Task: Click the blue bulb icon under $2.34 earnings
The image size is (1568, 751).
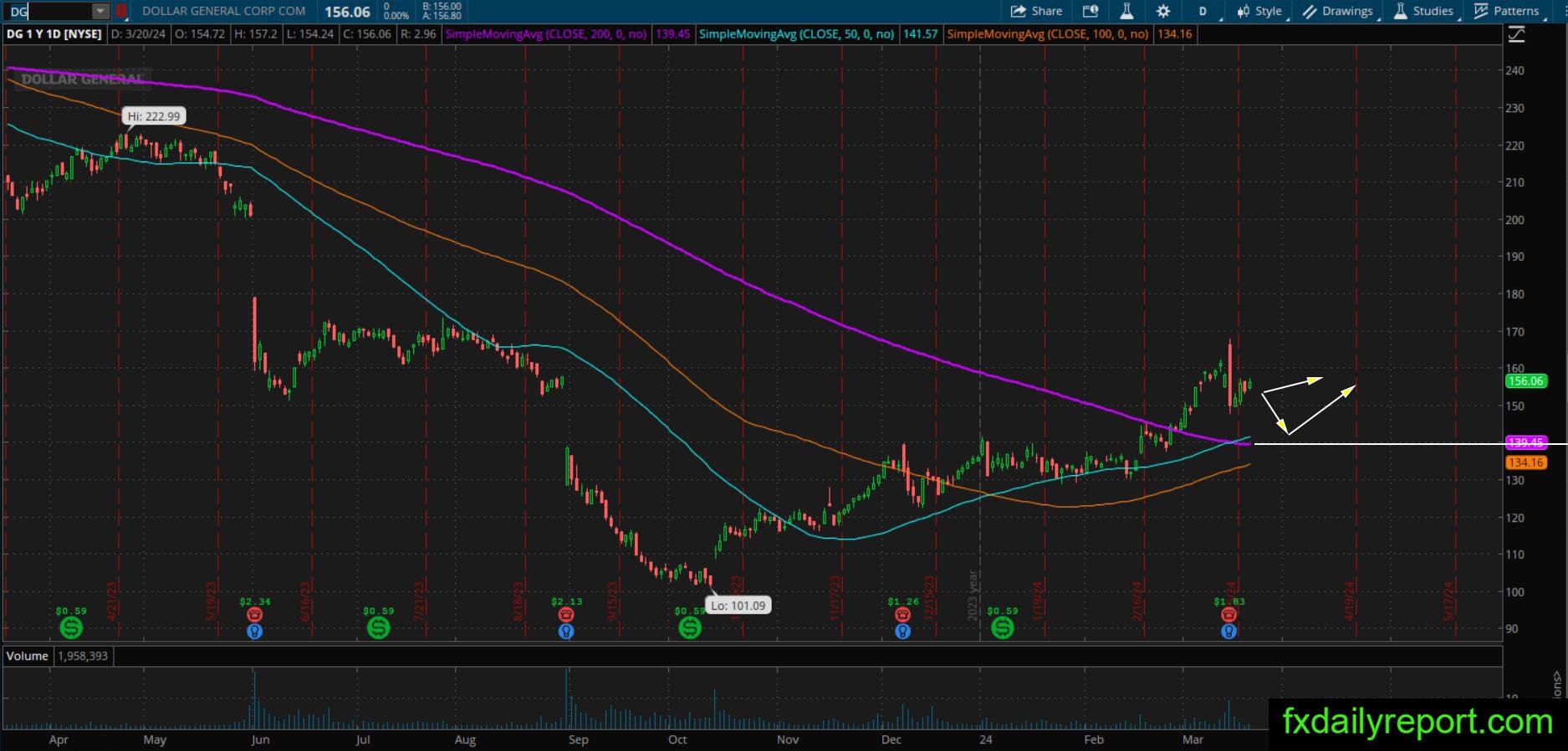Action: coord(255,631)
